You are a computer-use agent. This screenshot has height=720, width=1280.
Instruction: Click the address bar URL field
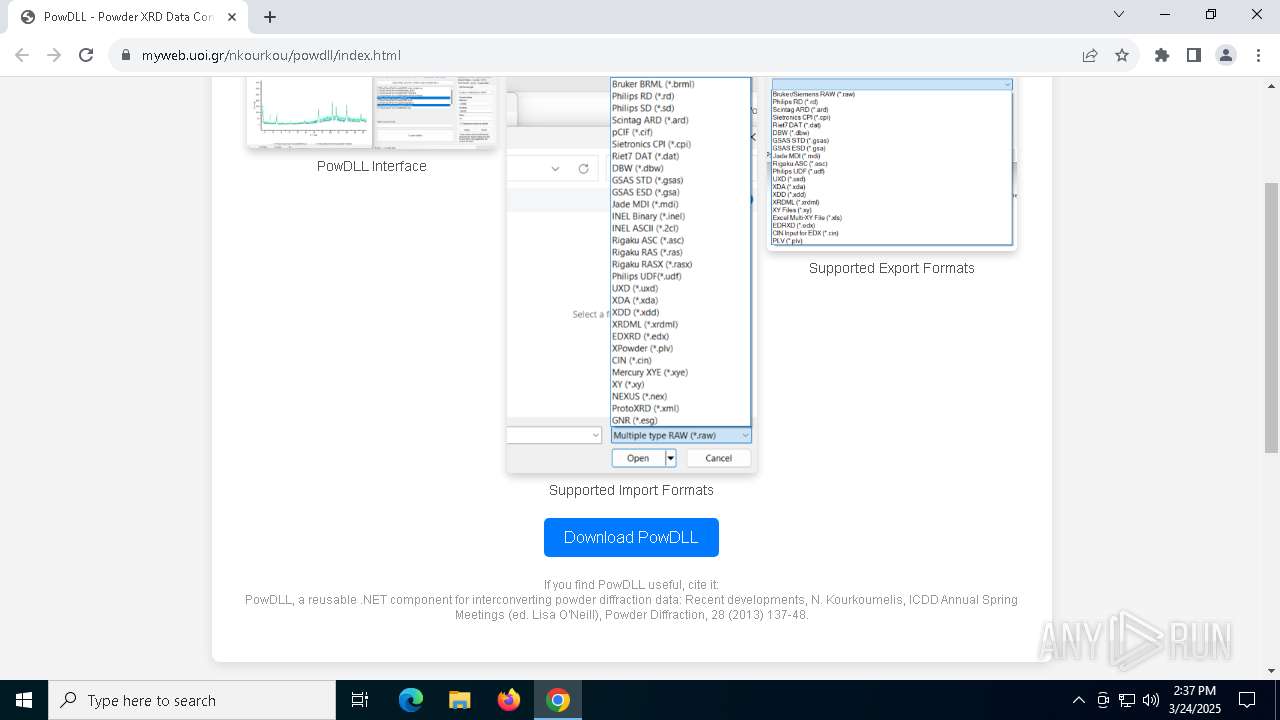[600, 55]
